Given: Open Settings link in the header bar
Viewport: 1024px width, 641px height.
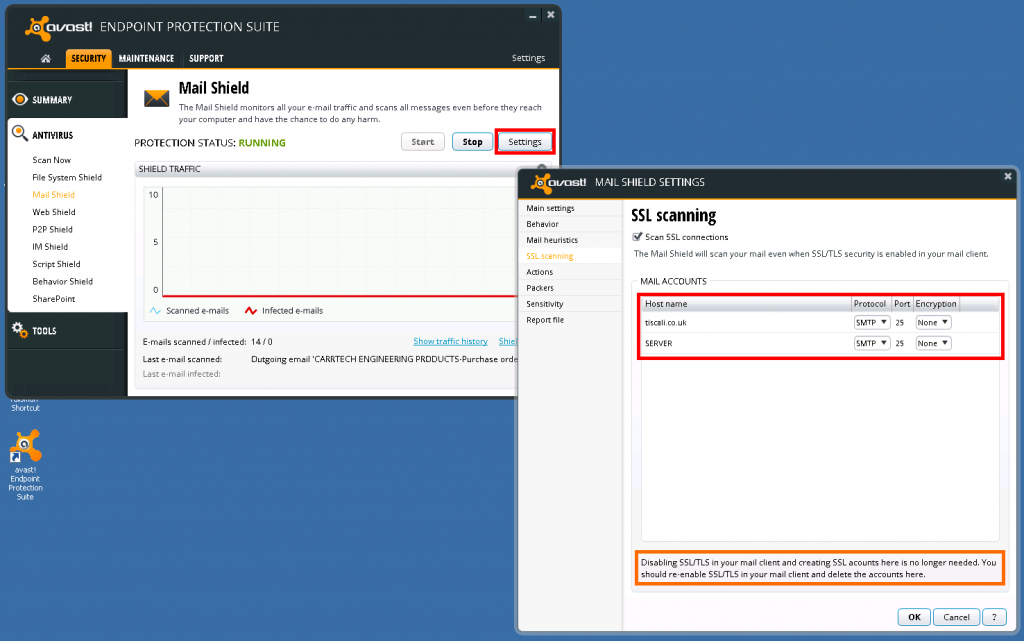Looking at the screenshot, I should click(528, 58).
